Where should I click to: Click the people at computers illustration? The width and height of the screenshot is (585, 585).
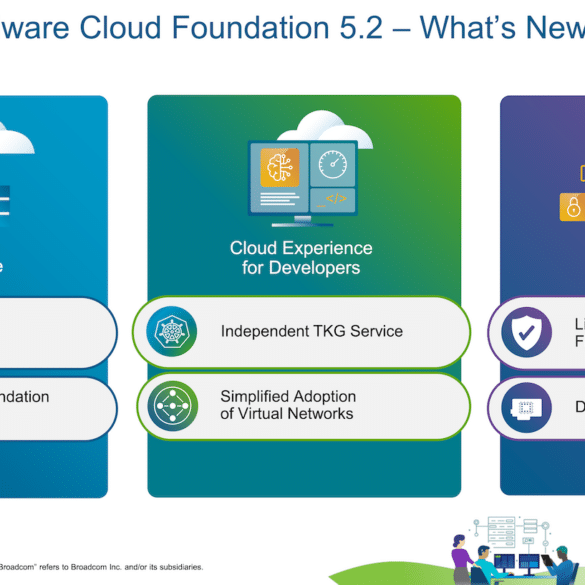(515, 550)
